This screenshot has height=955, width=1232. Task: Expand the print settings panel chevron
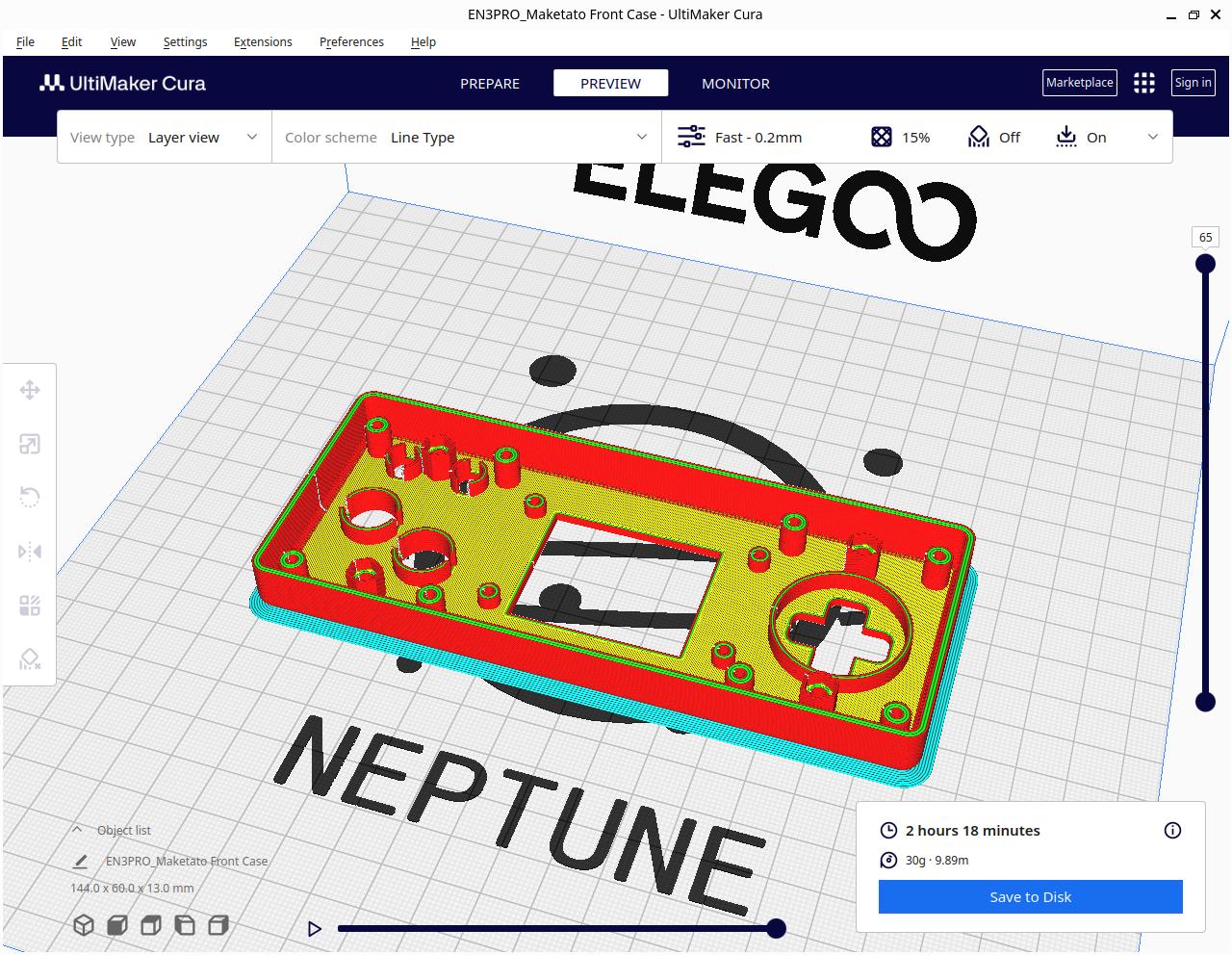(x=1153, y=137)
